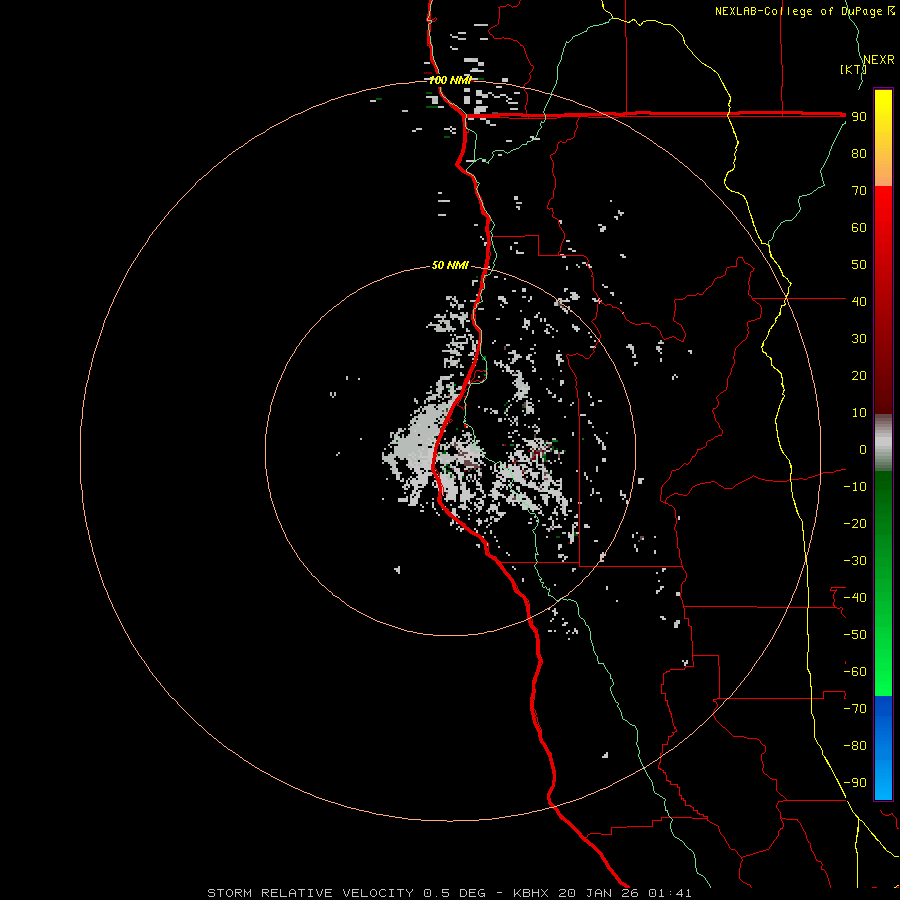
Task: Click the blue bottom segment of the color bar
Action: (883, 748)
